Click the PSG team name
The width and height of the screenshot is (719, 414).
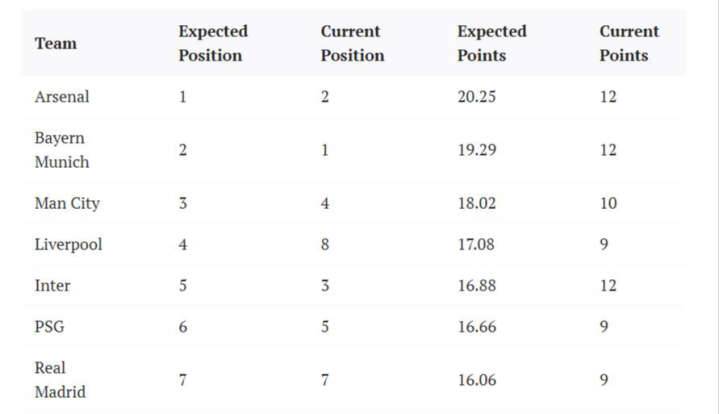pos(50,326)
